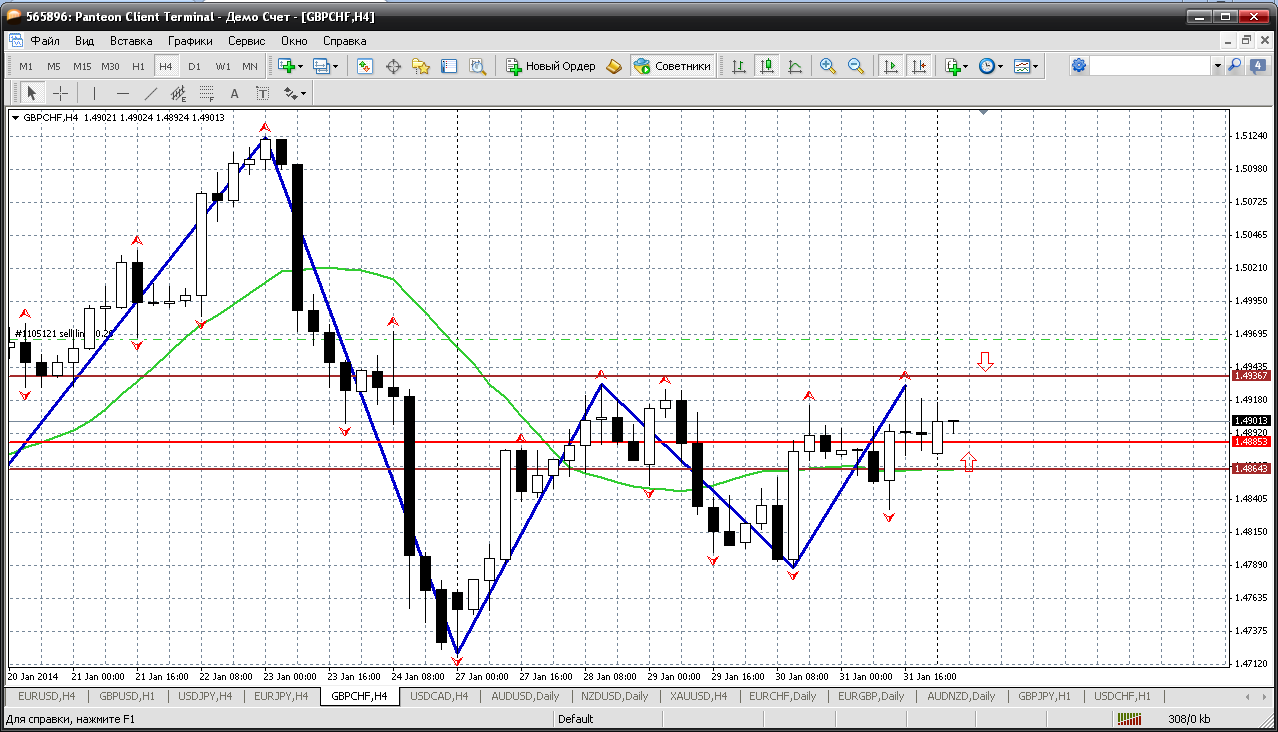Open the Графики menu
1278x732 pixels.
[191, 41]
